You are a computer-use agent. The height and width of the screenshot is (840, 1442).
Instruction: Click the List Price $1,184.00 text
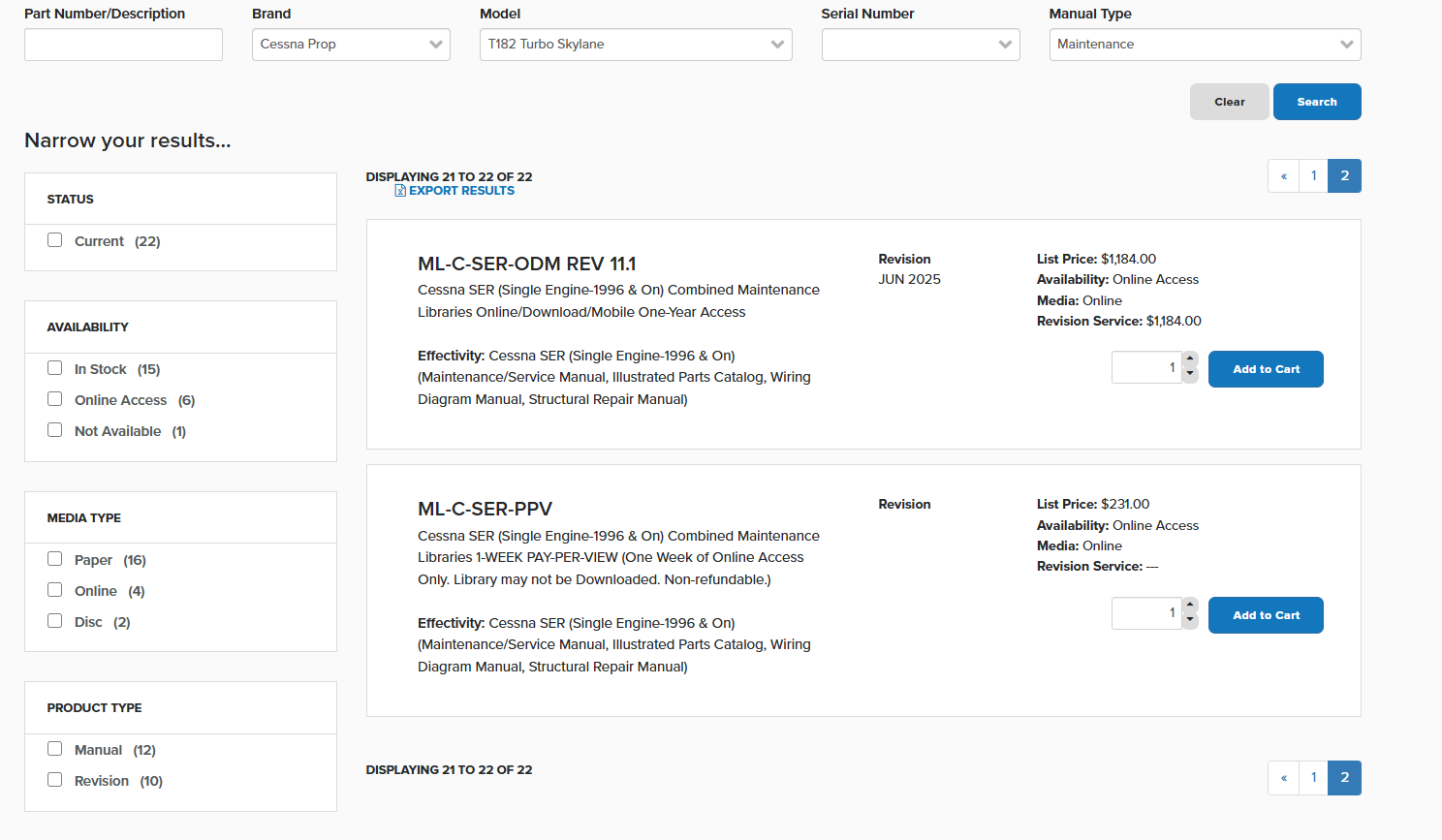(x=1096, y=259)
